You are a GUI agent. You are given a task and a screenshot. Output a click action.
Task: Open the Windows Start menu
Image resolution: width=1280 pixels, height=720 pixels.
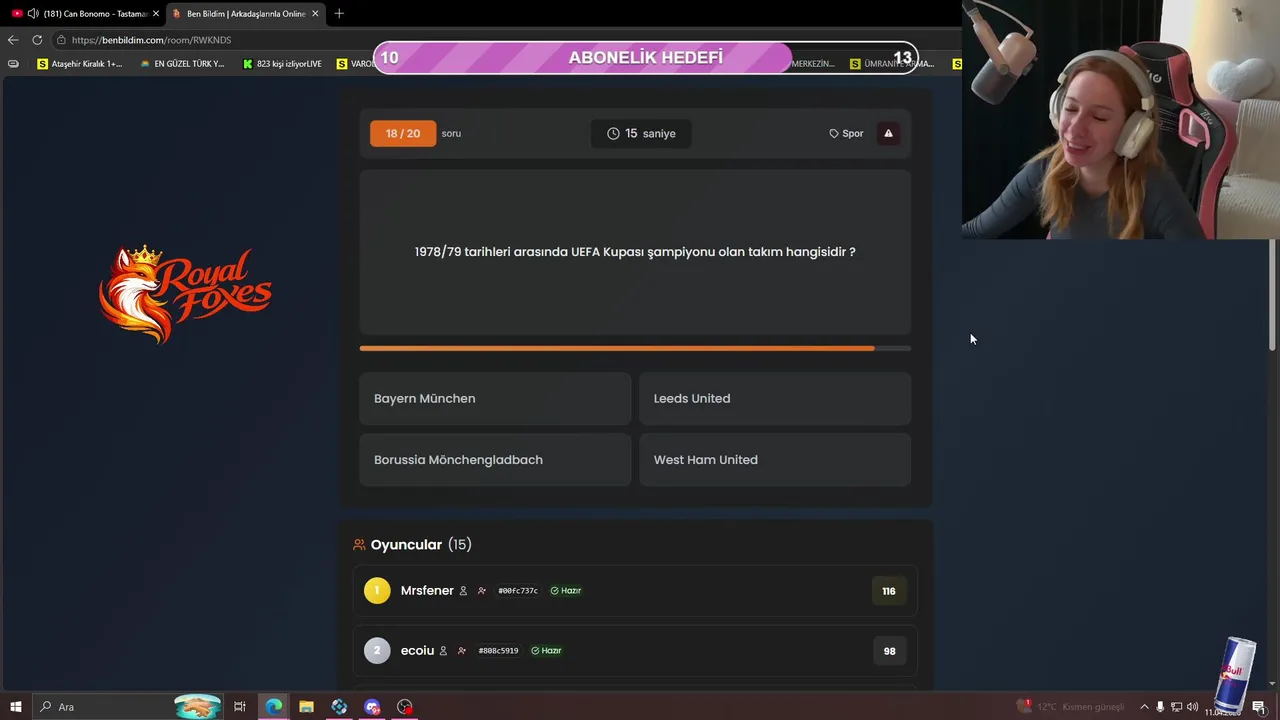[15, 707]
